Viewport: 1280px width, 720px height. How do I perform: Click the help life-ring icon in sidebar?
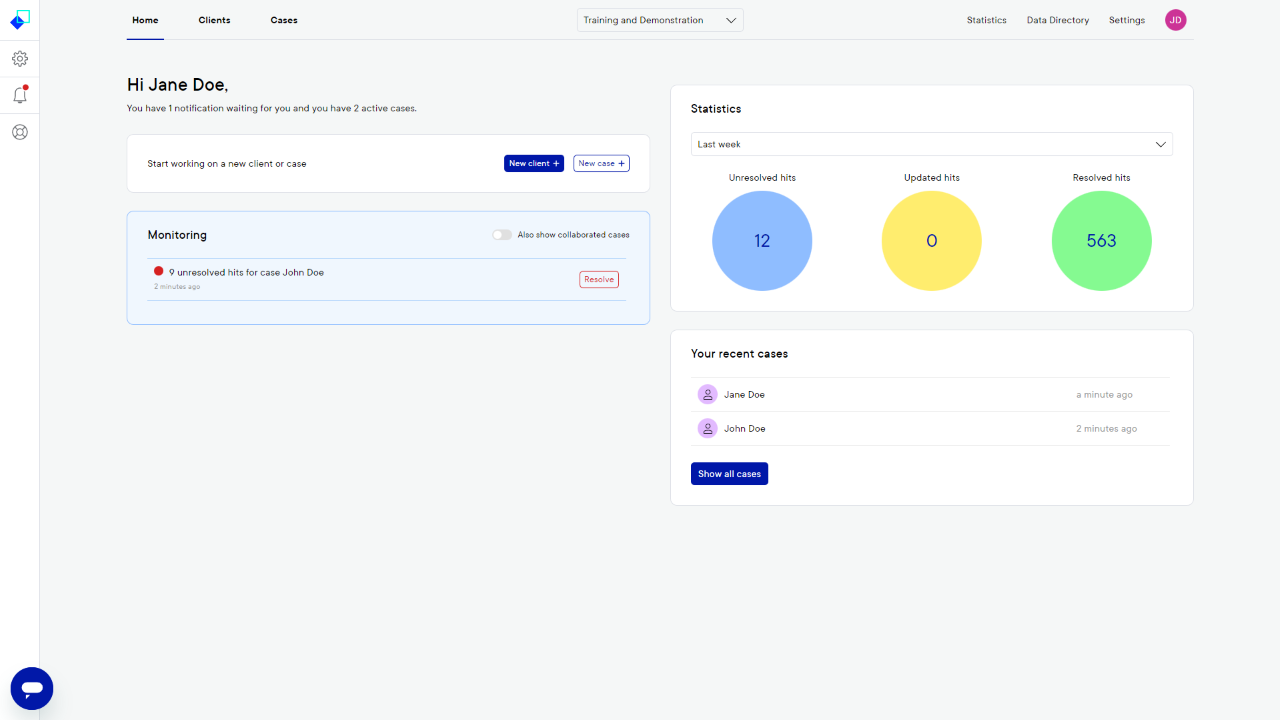click(x=19, y=131)
